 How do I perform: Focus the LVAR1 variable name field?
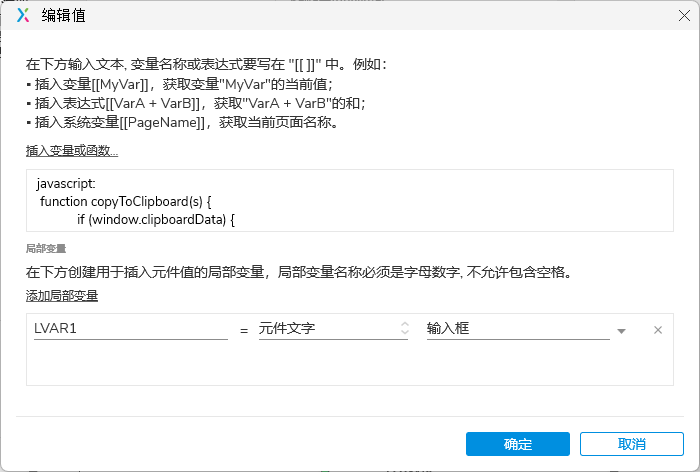[130, 328]
